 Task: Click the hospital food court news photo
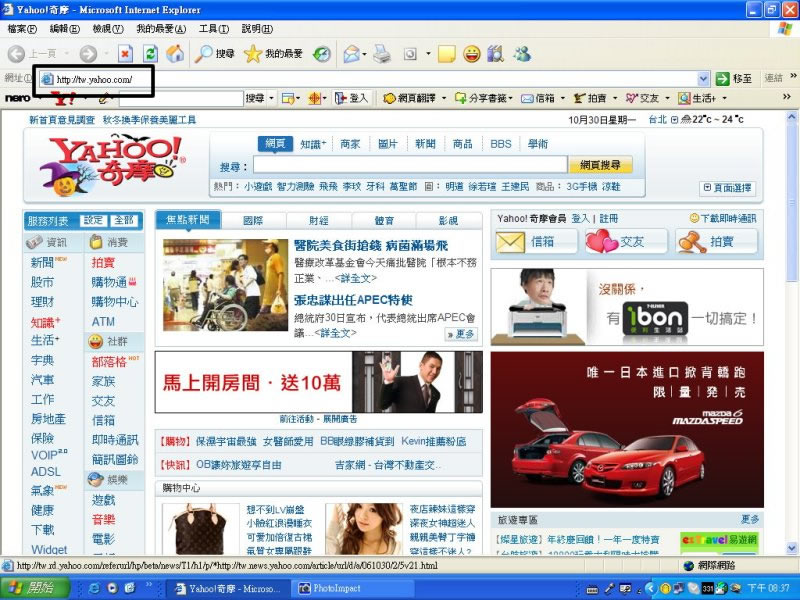(226, 285)
